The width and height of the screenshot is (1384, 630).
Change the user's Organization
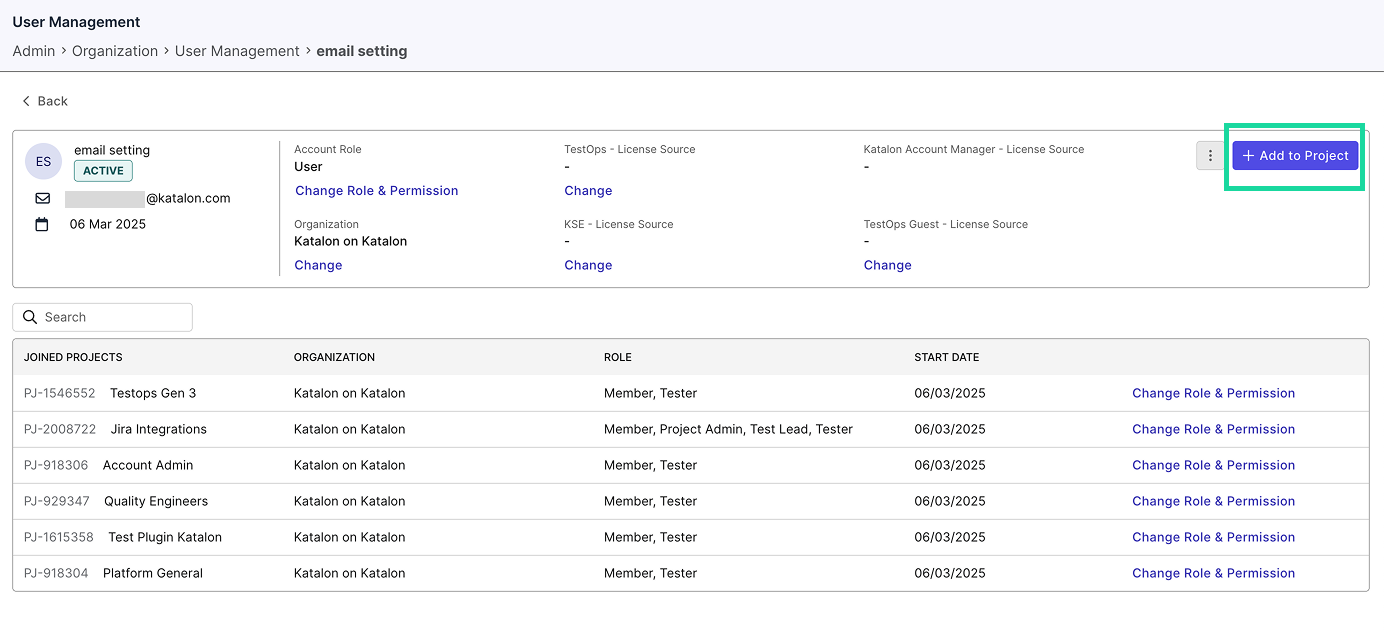(x=318, y=265)
